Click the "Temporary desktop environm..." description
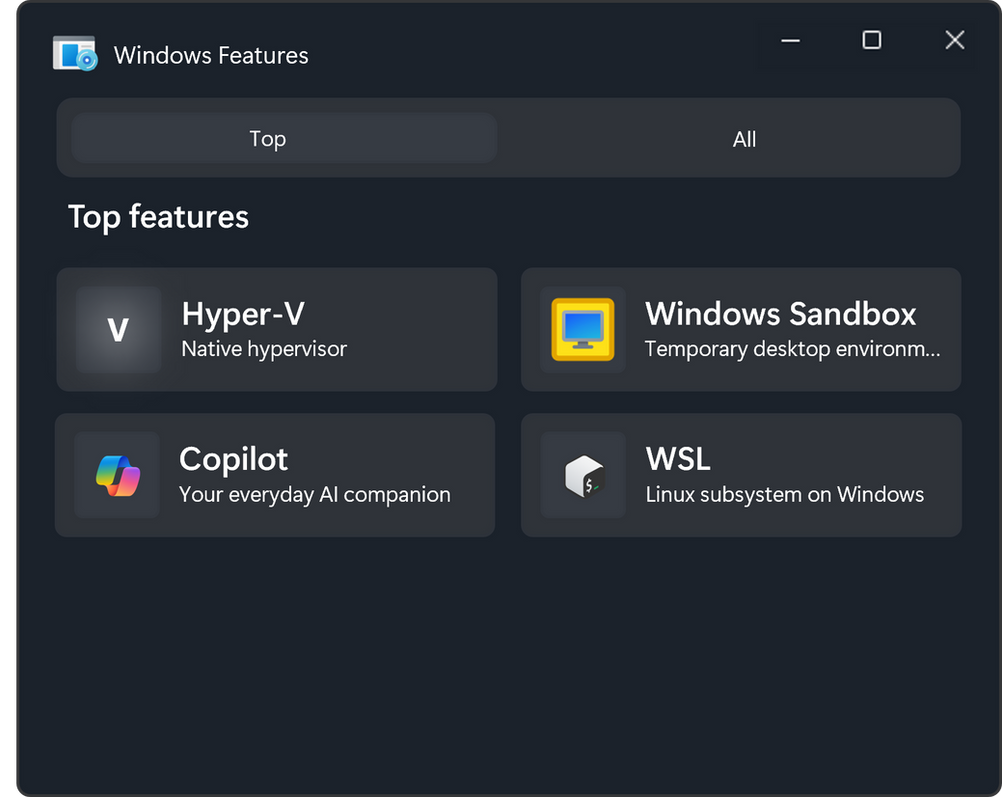Viewport: 1002px width, 797px height. point(792,349)
